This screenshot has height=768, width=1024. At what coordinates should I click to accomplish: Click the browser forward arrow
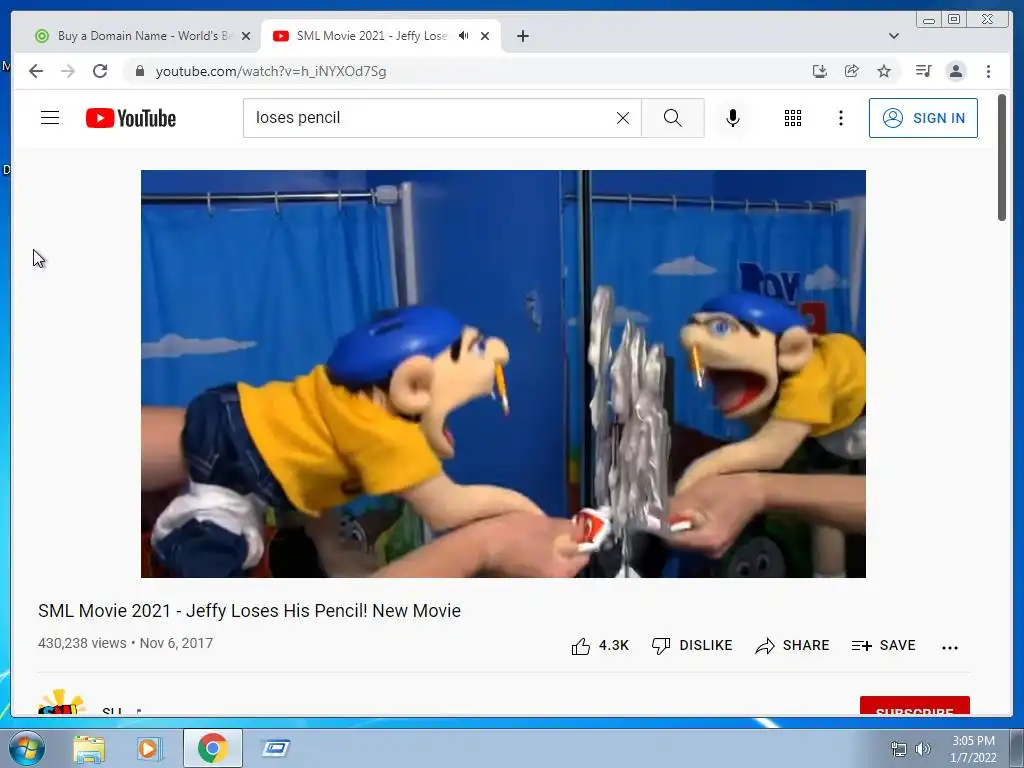68,71
